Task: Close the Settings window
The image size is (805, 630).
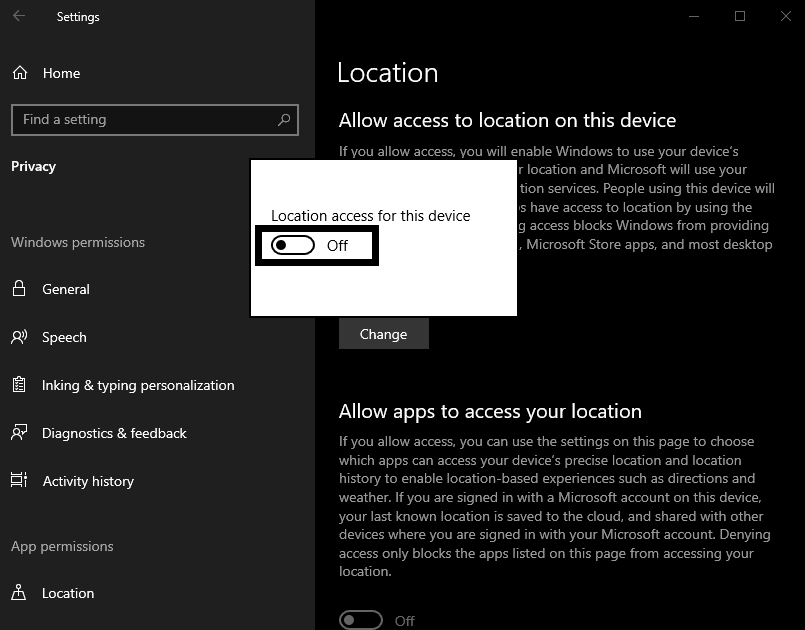Action: 786,16
